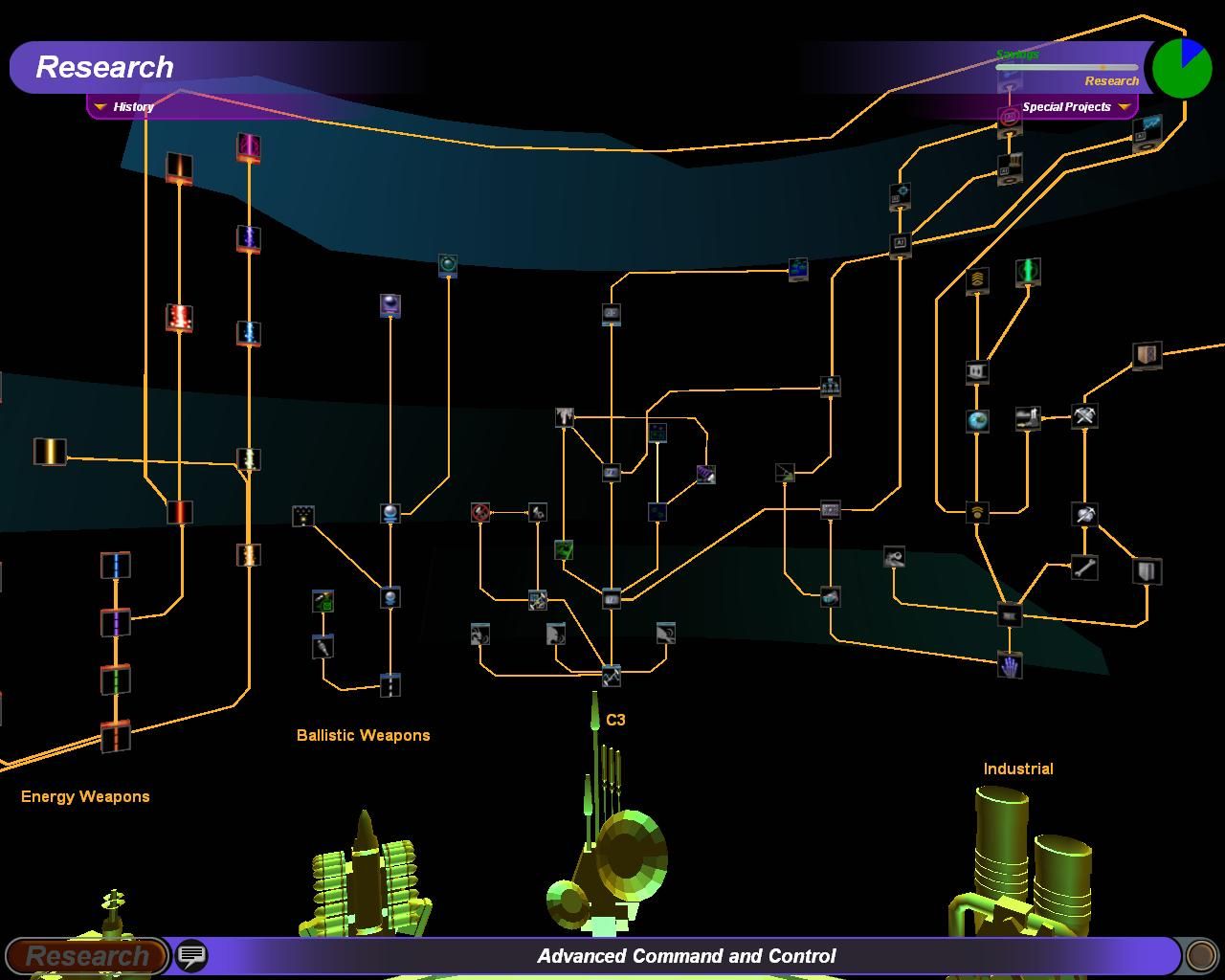The height and width of the screenshot is (980, 1225).
Task: Select the yellow chevron stripes tech icon
Action: point(977,279)
